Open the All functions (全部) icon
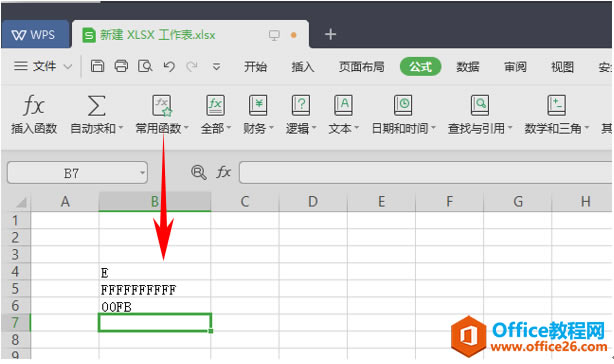614x364 pixels. click(x=215, y=105)
